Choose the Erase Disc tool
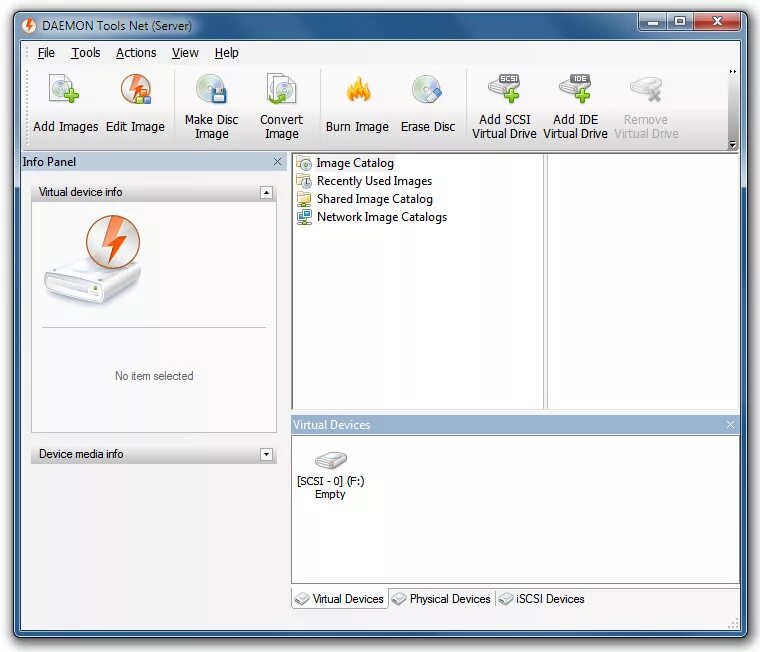This screenshot has width=760, height=652. pos(427,89)
